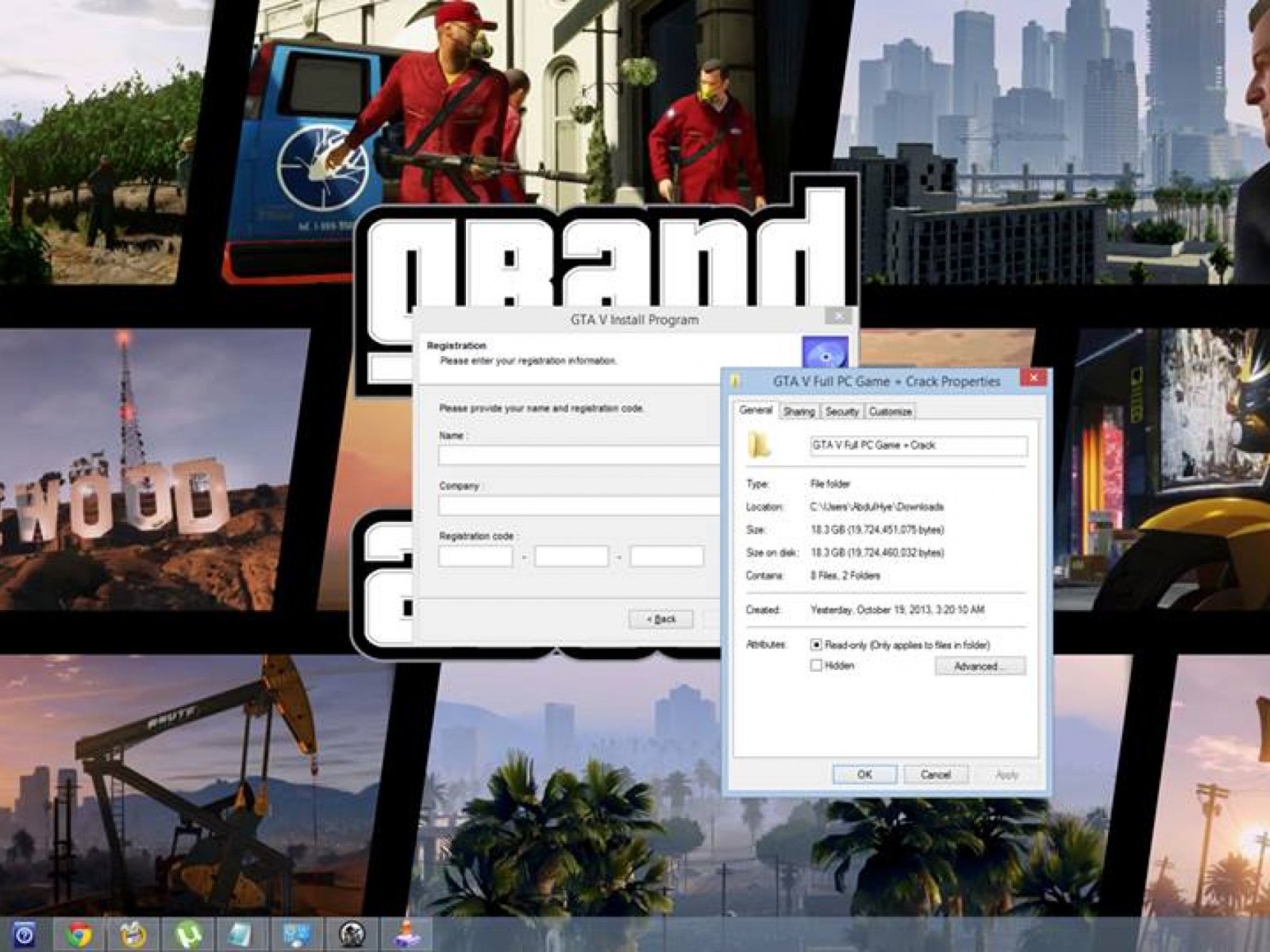This screenshot has height=952, width=1270.
Task: Open the dark circular taskbar icon
Action: (352, 935)
